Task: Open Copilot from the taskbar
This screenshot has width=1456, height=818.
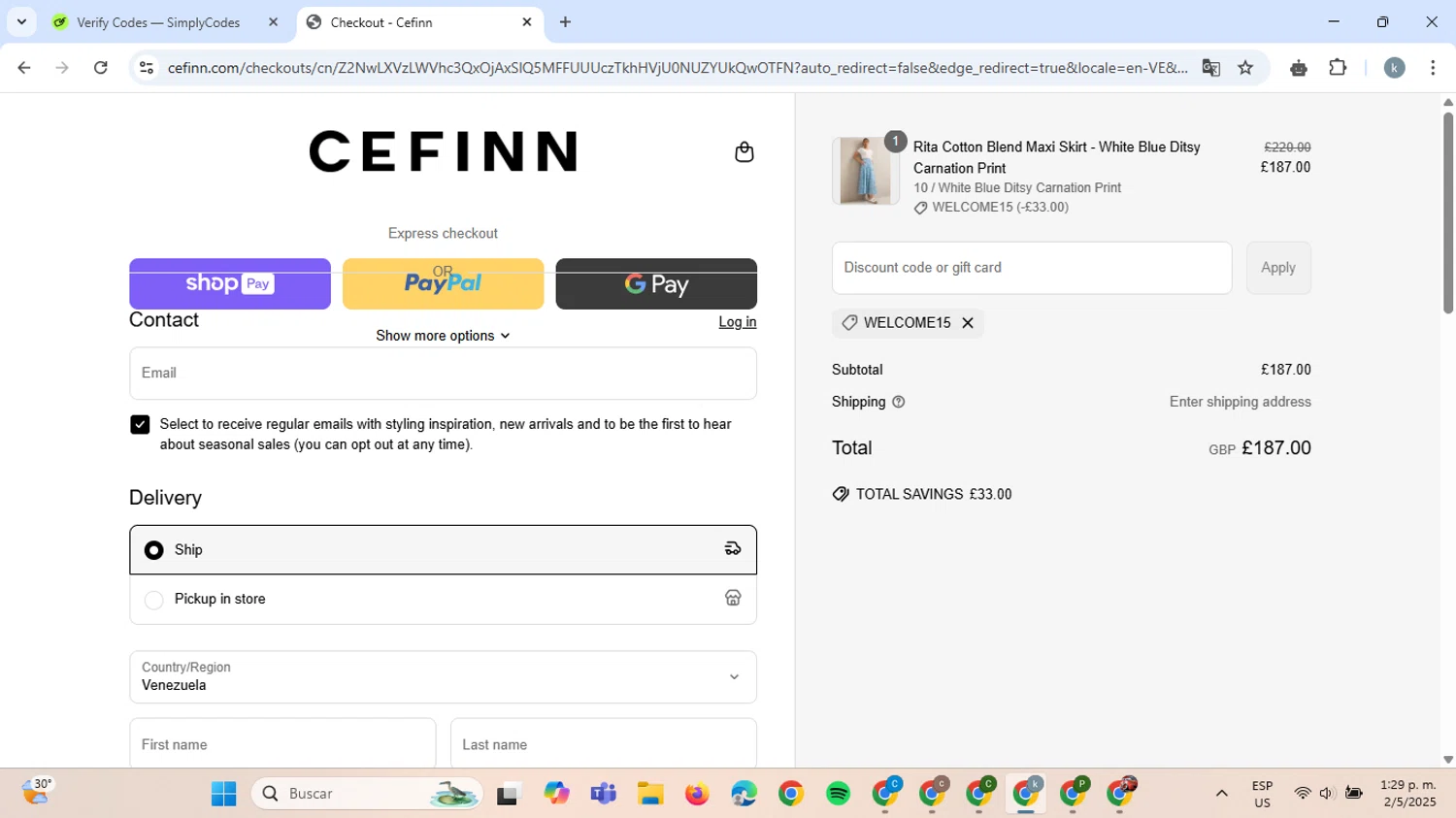Action: (x=556, y=795)
